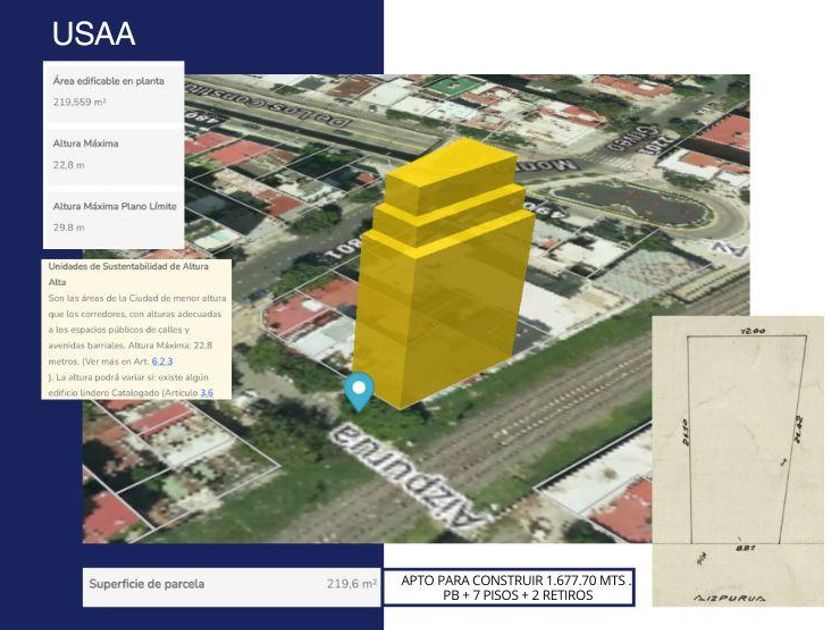Click the 219,6 m² parcel surface value

click(x=351, y=584)
